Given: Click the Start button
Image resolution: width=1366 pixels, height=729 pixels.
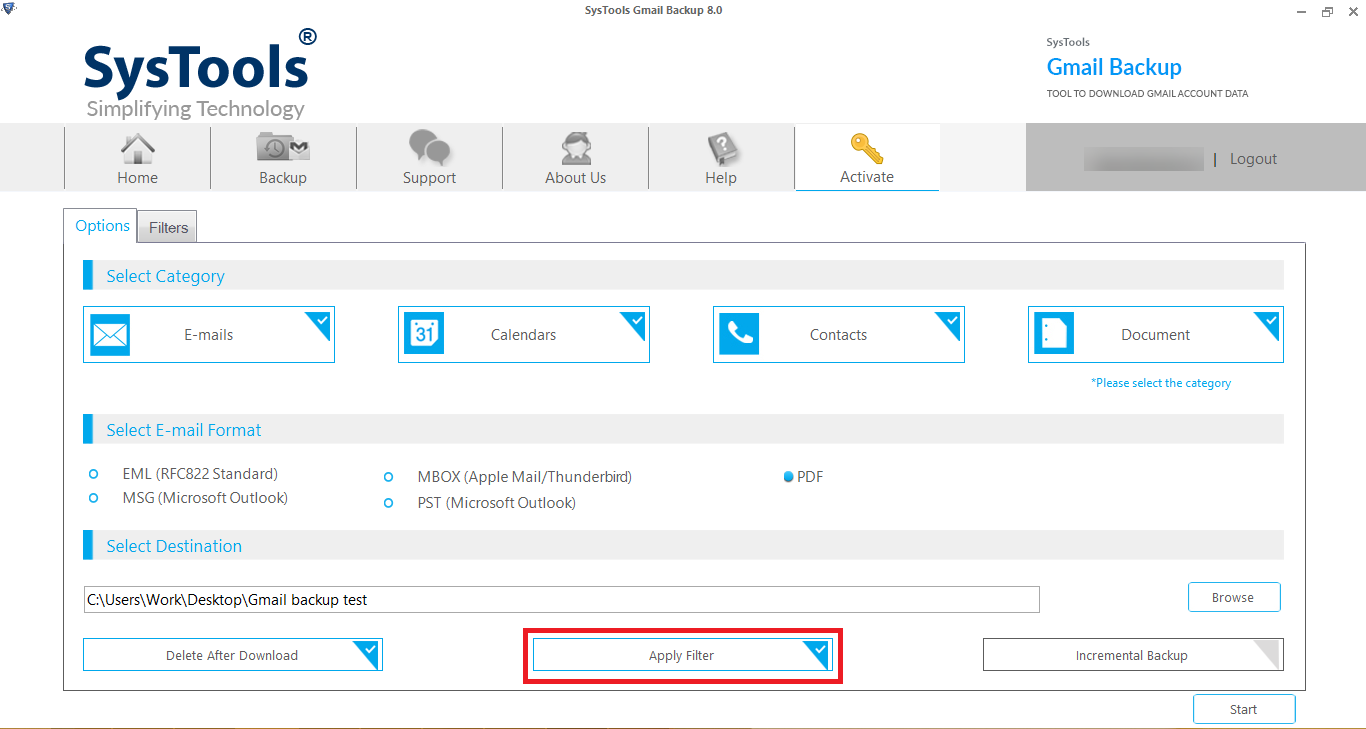Looking at the screenshot, I should click(1244, 709).
